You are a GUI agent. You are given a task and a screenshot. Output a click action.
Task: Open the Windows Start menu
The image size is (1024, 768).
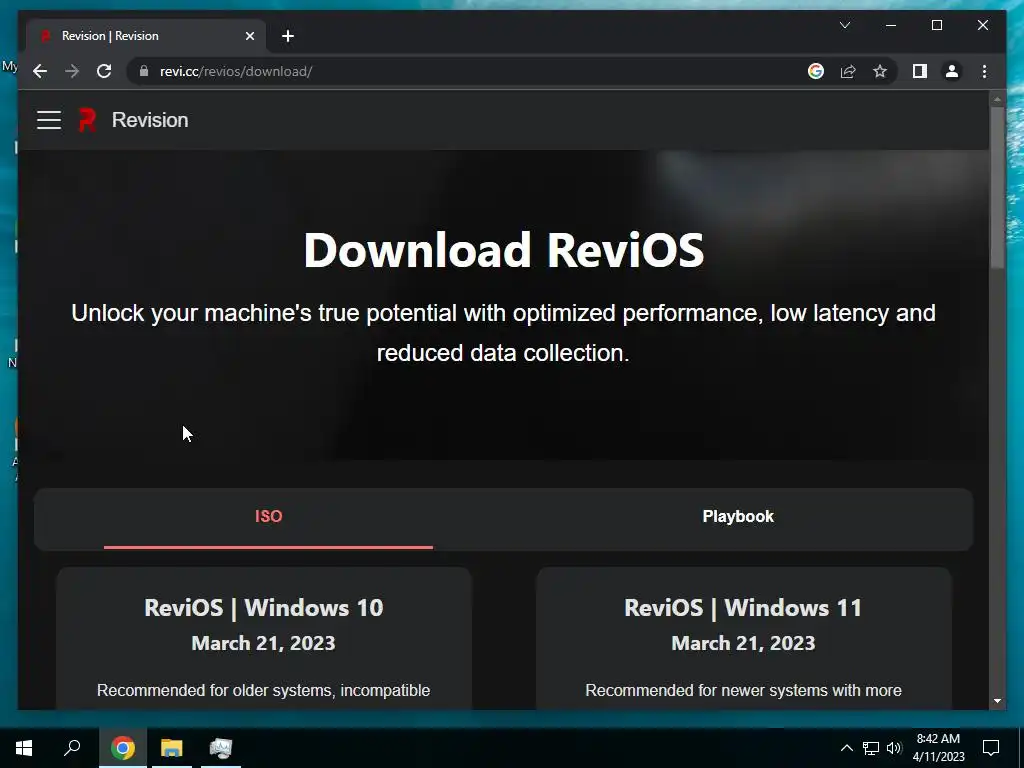pyautogui.click(x=24, y=748)
